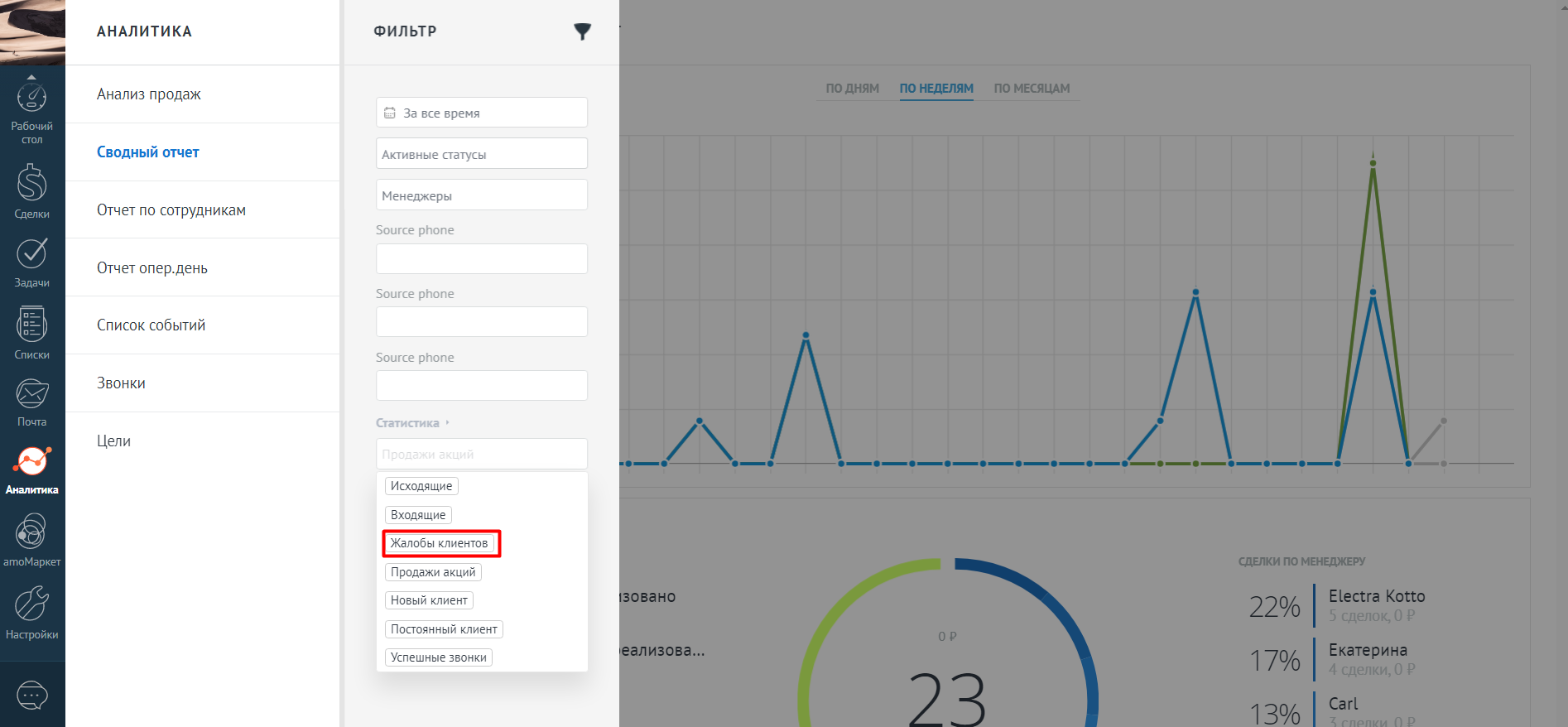Viewport: 1568px width, 727px height.
Task: Expand the Активные статусы dropdown
Action: [x=481, y=154]
